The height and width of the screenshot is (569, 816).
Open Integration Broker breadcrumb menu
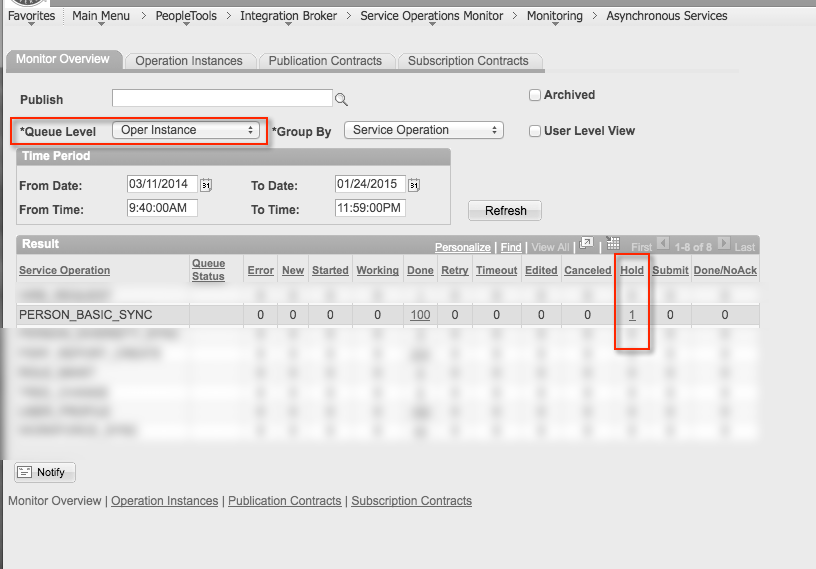tap(288, 16)
